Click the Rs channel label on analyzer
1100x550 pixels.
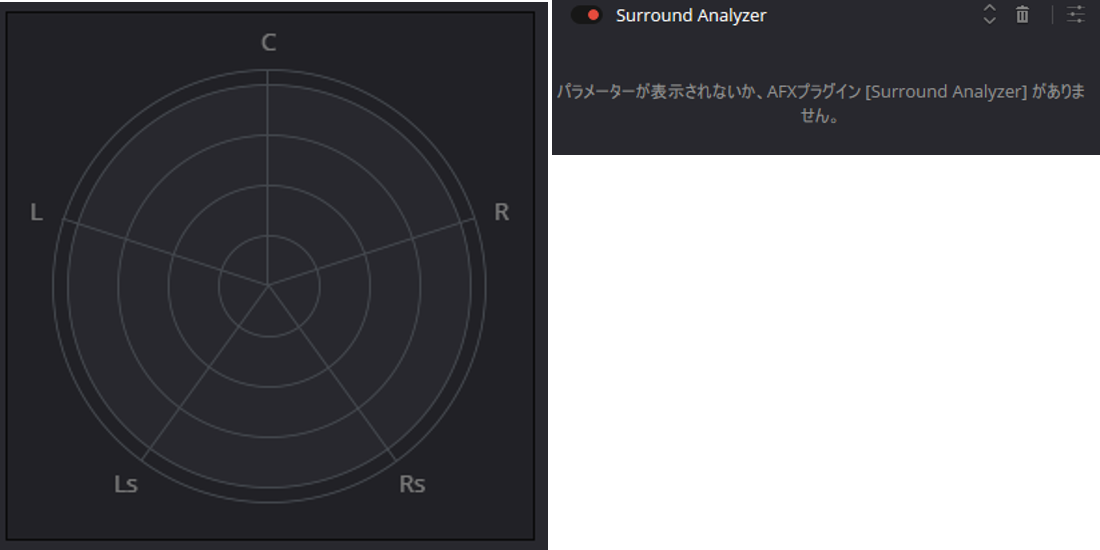coord(412,484)
